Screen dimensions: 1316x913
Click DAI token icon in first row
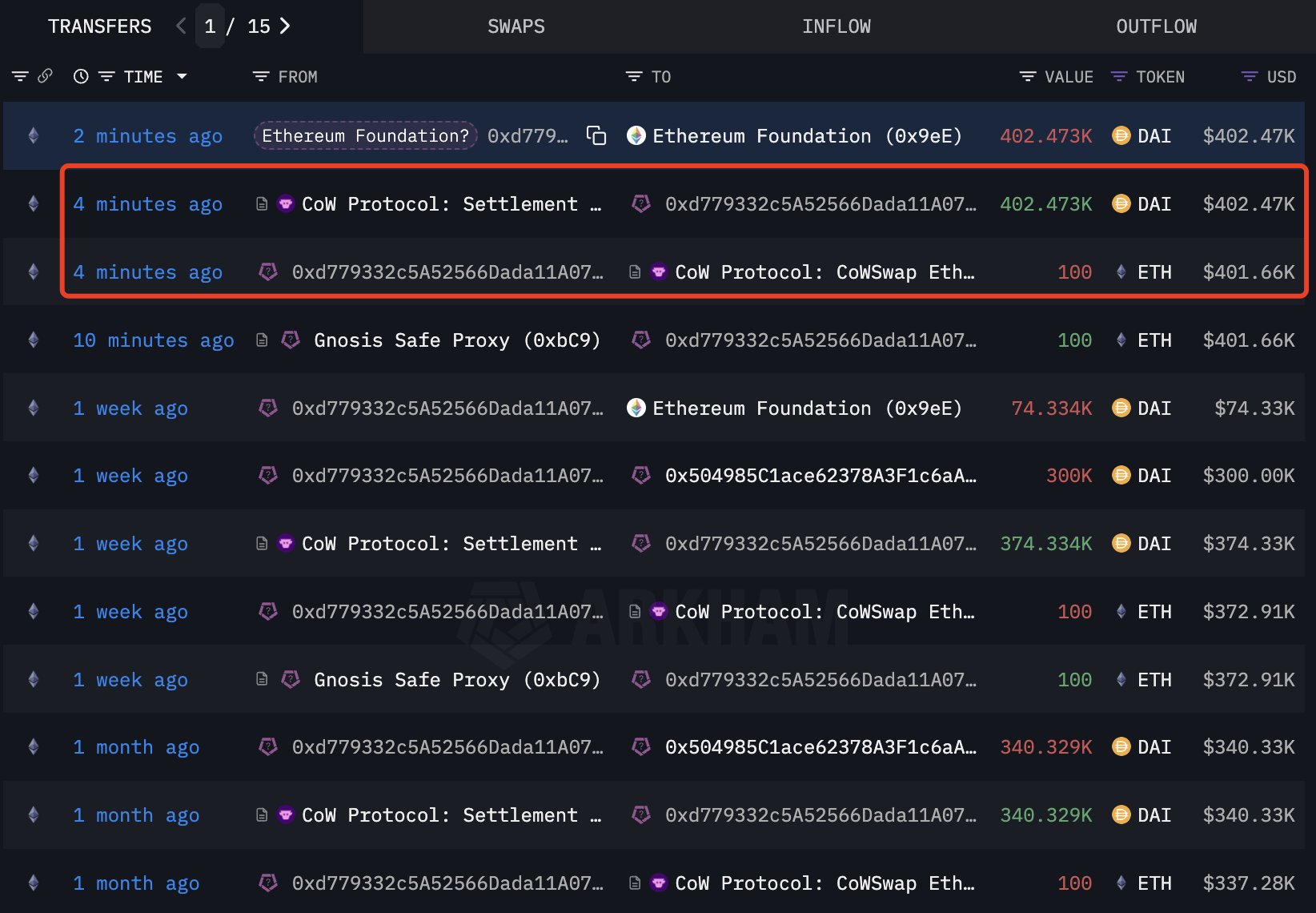coord(1121,136)
